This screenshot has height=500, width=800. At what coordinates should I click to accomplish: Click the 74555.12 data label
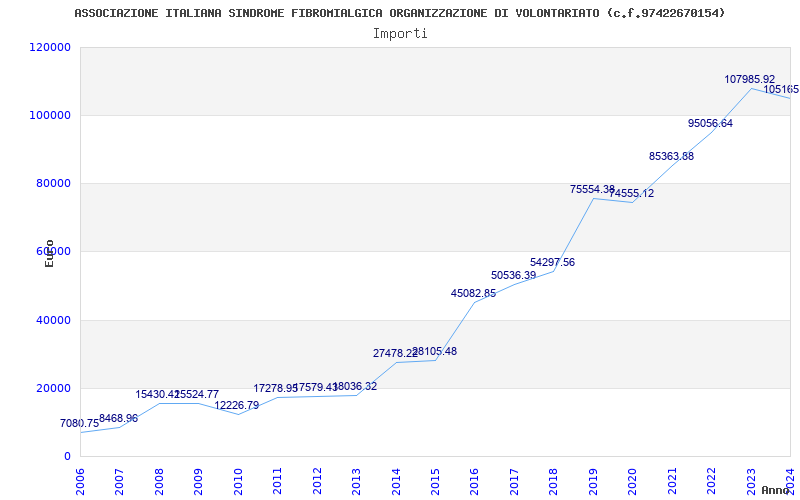[x=632, y=193]
